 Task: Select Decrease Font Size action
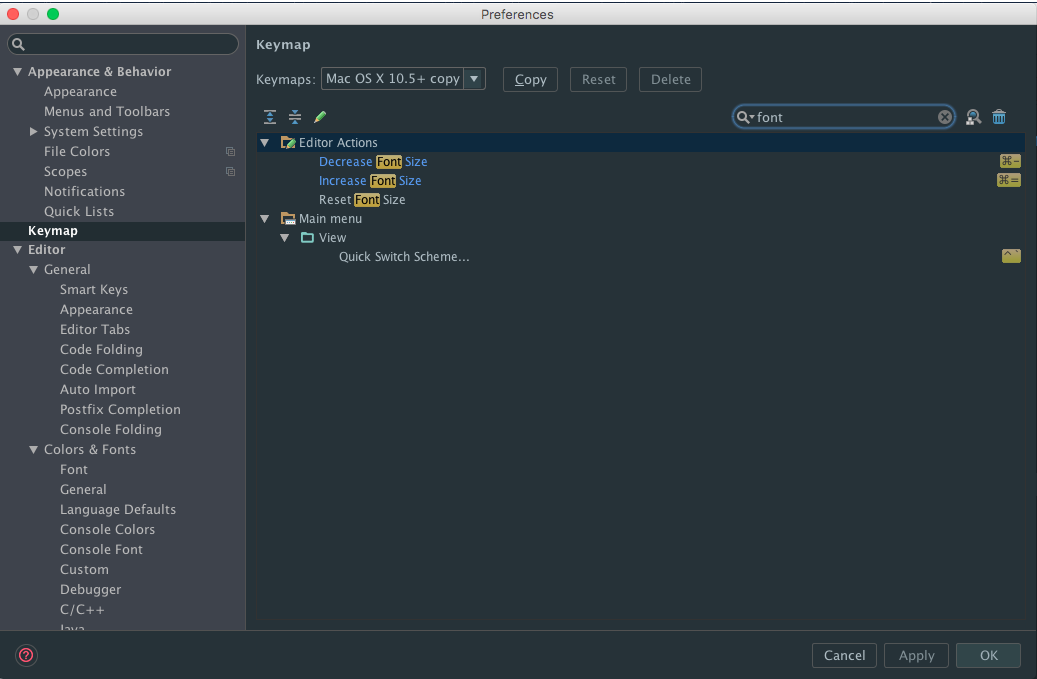pyautogui.click(x=373, y=161)
